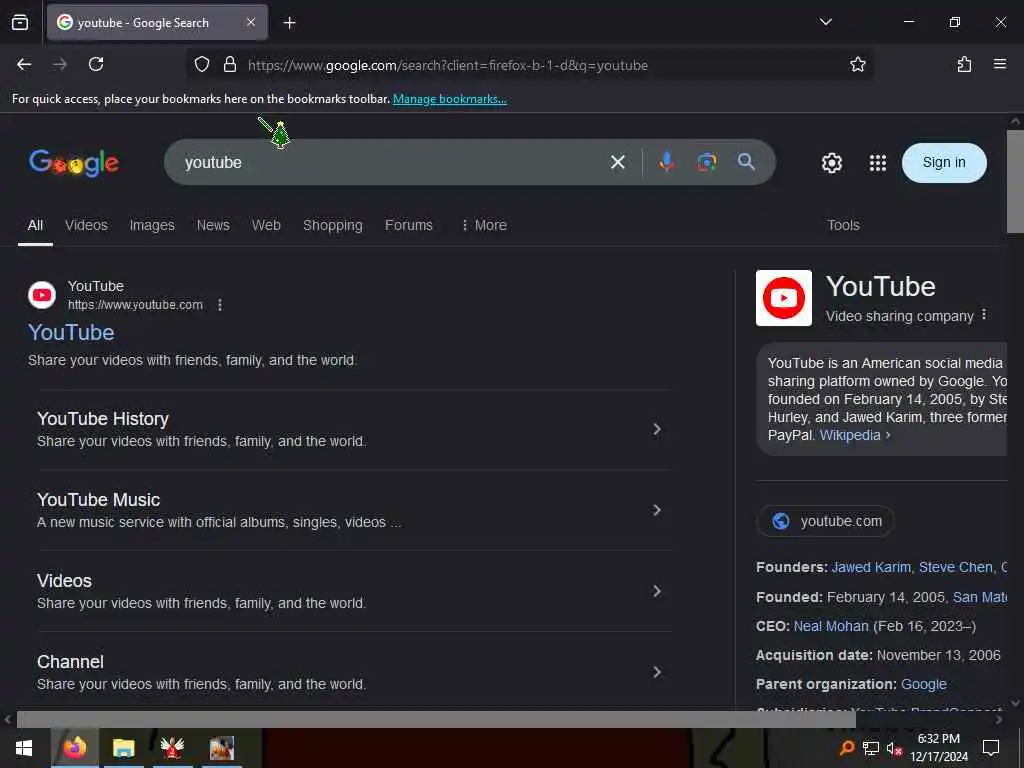Reload the page with refresh icon
Image resolution: width=1024 pixels, height=768 pixels.
pos(96,64)
